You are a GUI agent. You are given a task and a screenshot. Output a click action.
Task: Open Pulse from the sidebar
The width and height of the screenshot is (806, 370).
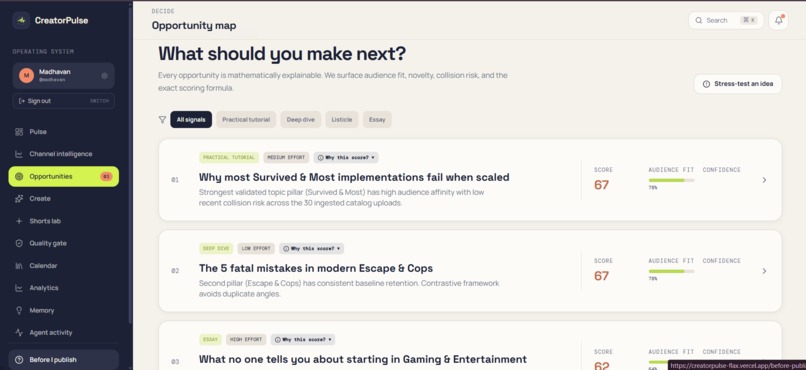point(64,132)
